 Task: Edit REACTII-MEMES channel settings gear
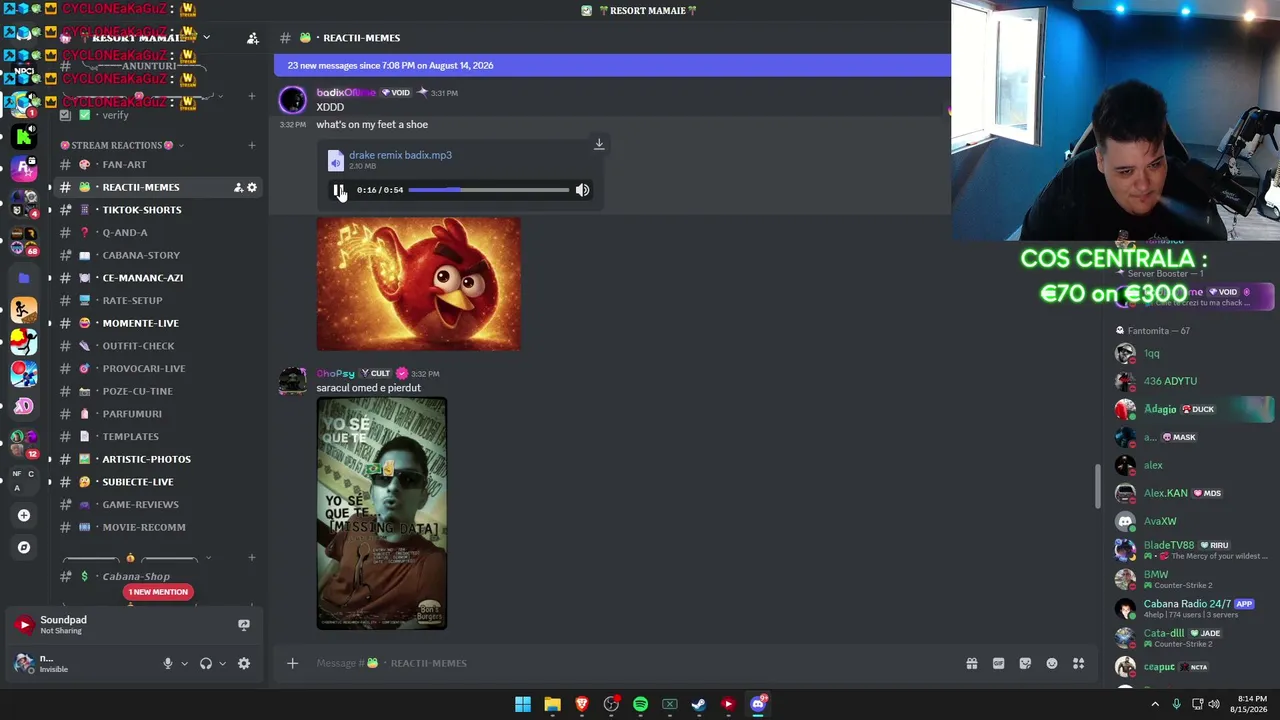click(x=252, y=187)
